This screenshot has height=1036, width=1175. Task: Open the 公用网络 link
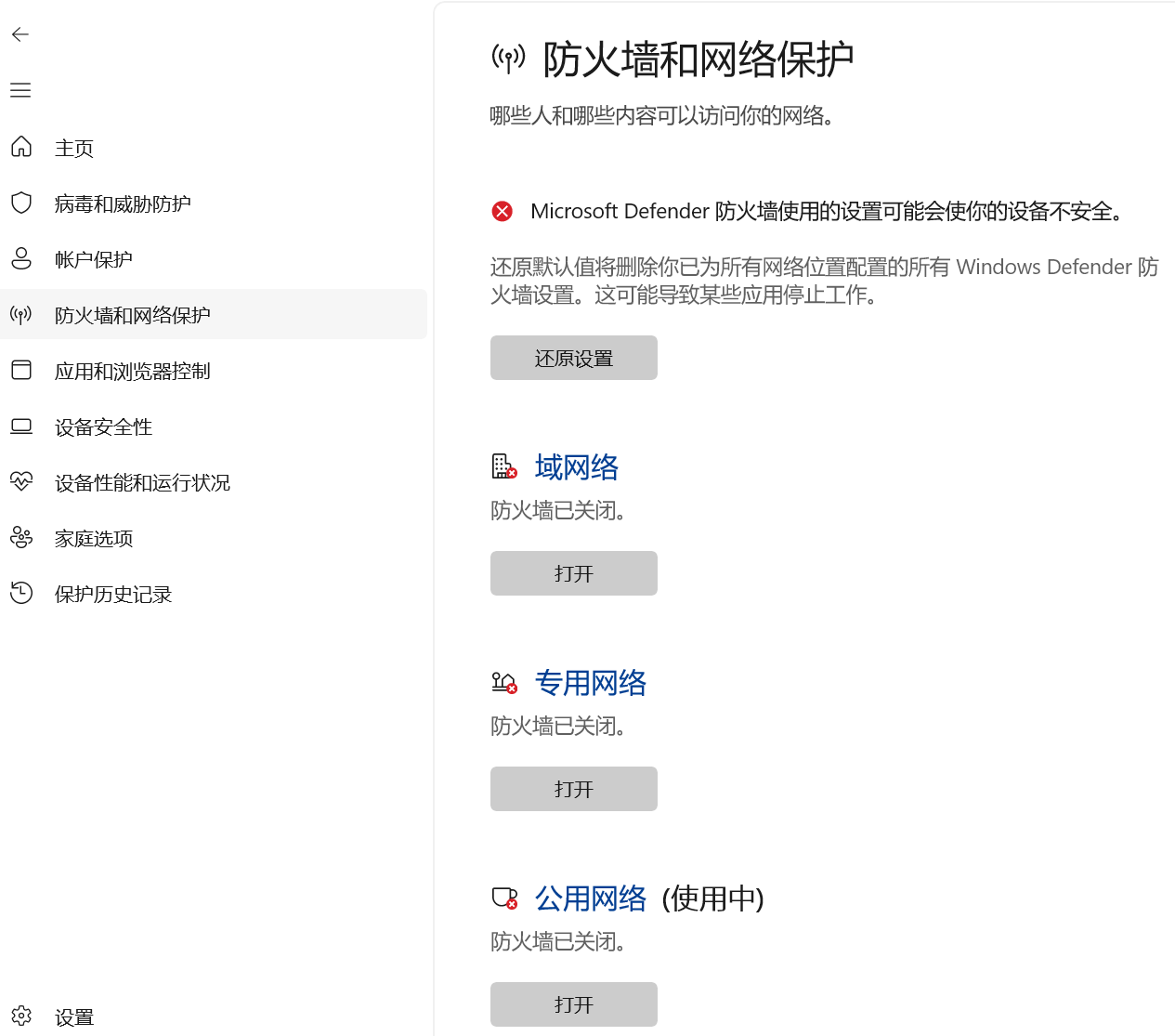pos(591,898)
